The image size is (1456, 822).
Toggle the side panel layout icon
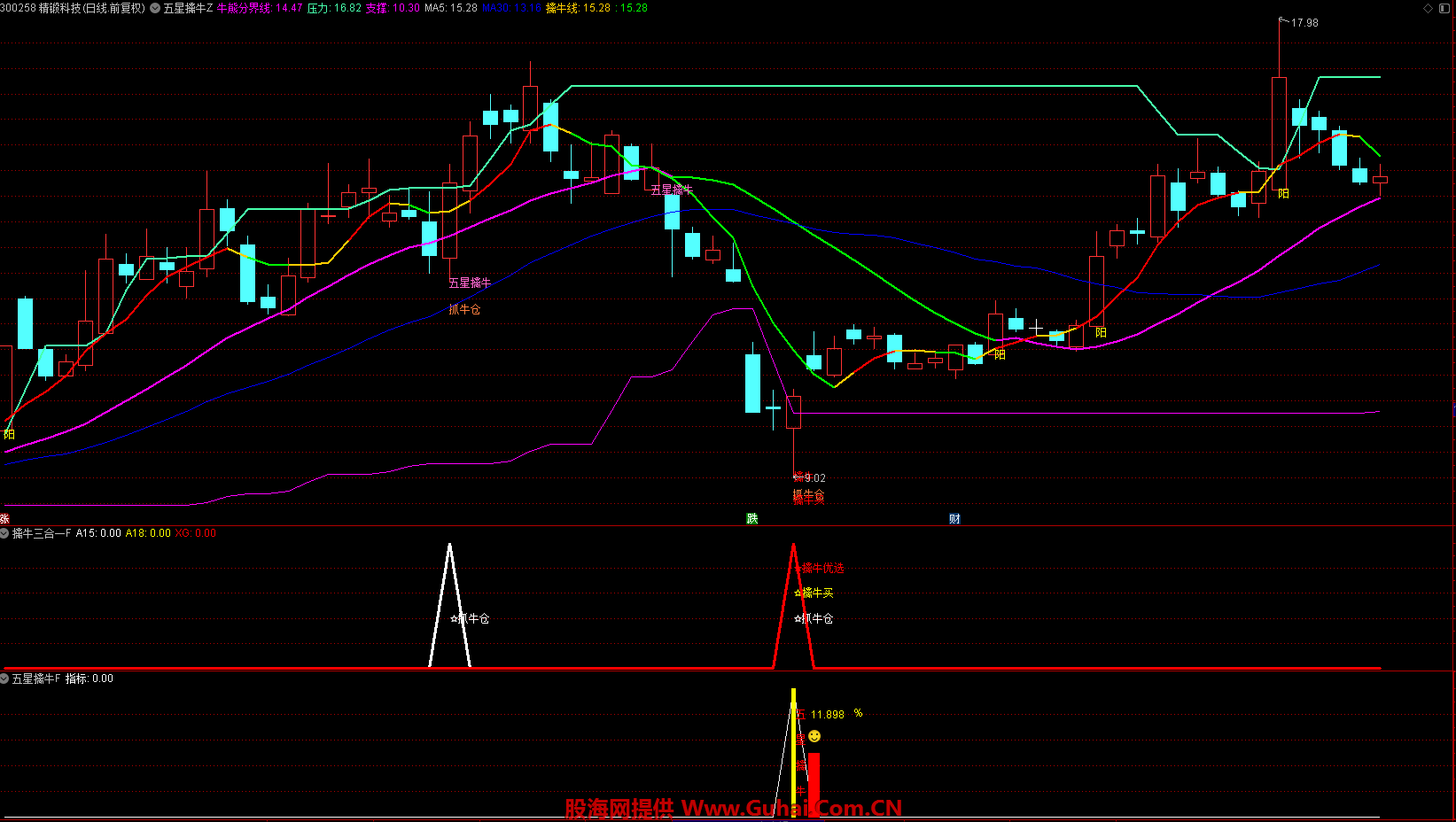[x=1445, y=8]
